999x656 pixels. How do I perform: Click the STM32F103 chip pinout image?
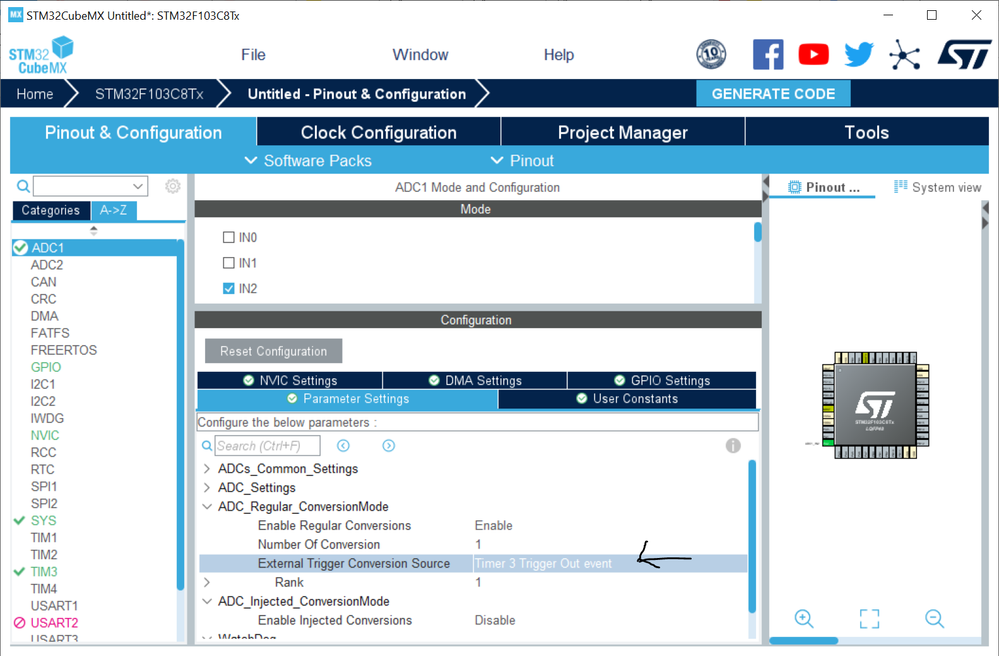point(875,405)
